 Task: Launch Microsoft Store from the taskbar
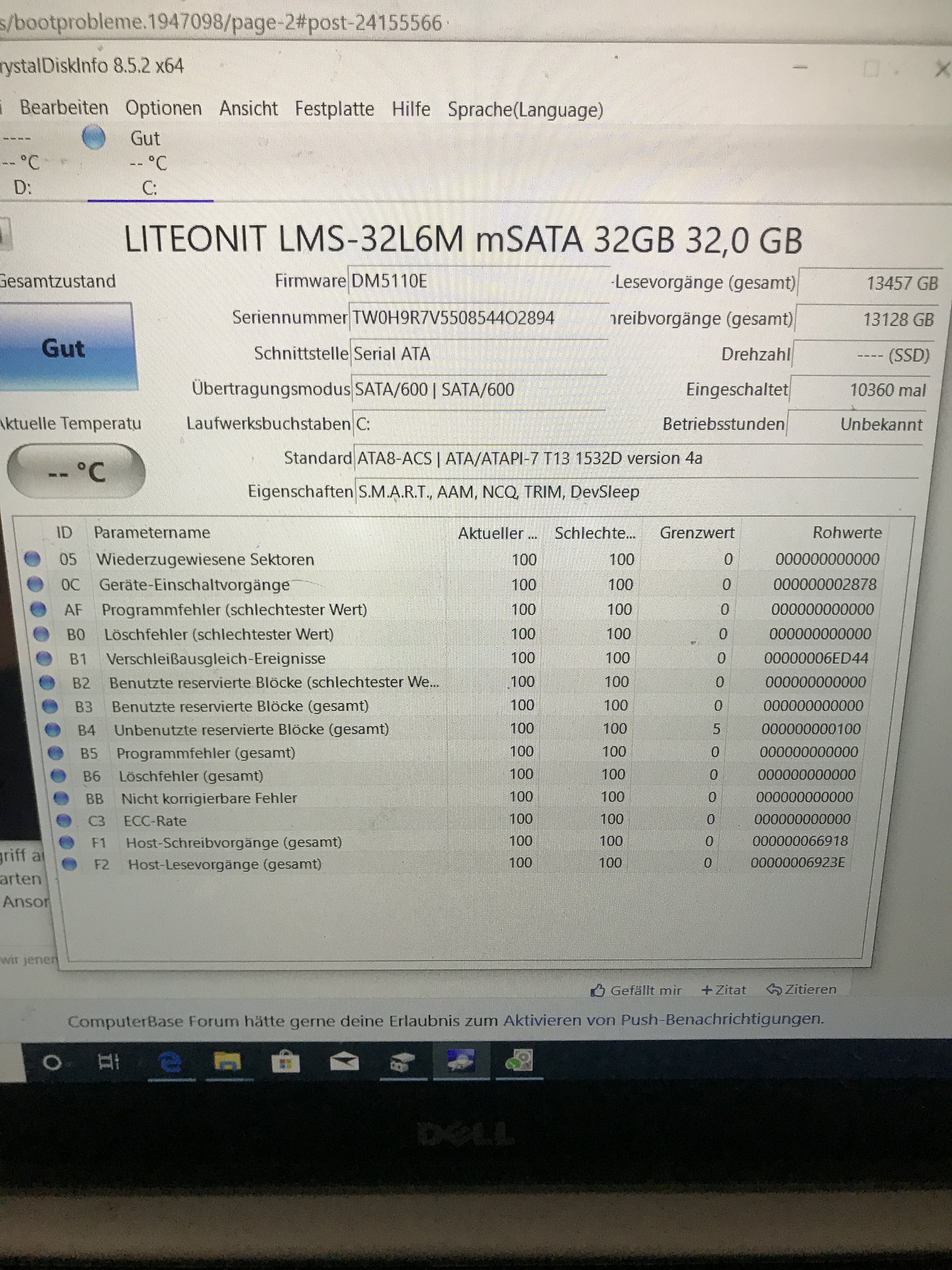pyautogui.click(x=285, y=1062)
